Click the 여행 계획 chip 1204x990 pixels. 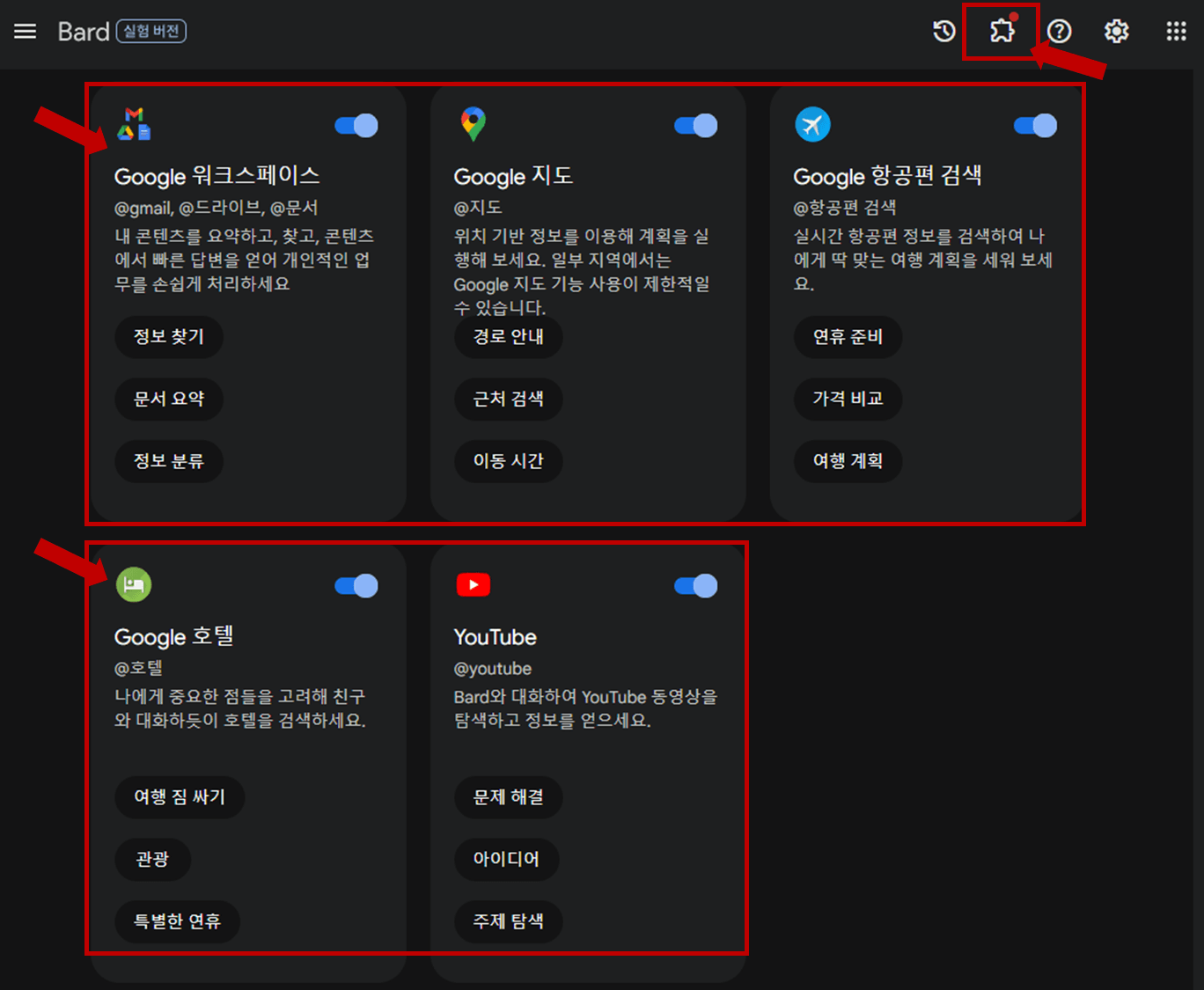pos(848,461)
